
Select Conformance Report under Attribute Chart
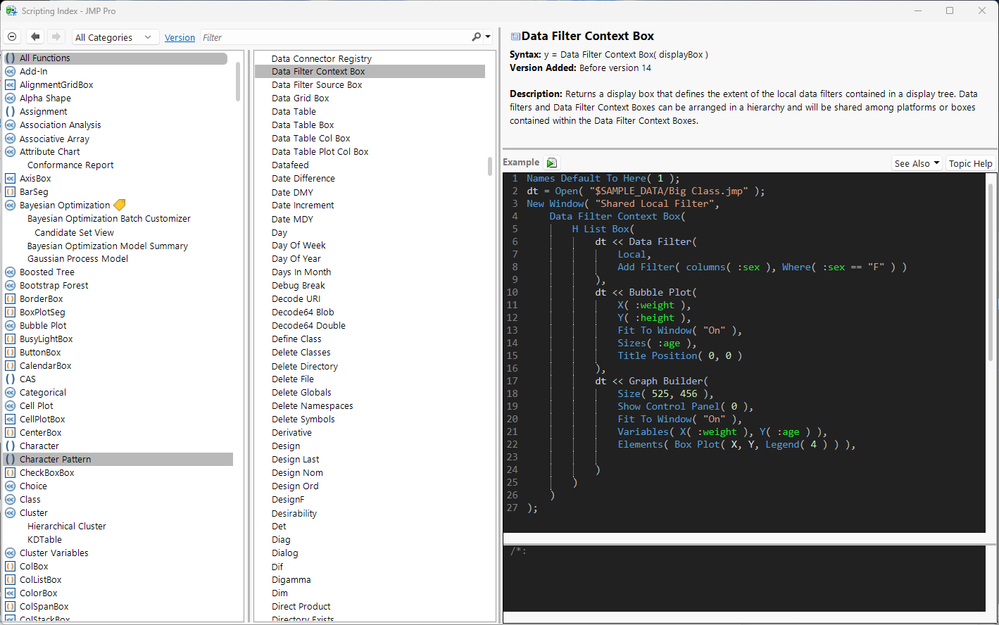click(70, 165)
